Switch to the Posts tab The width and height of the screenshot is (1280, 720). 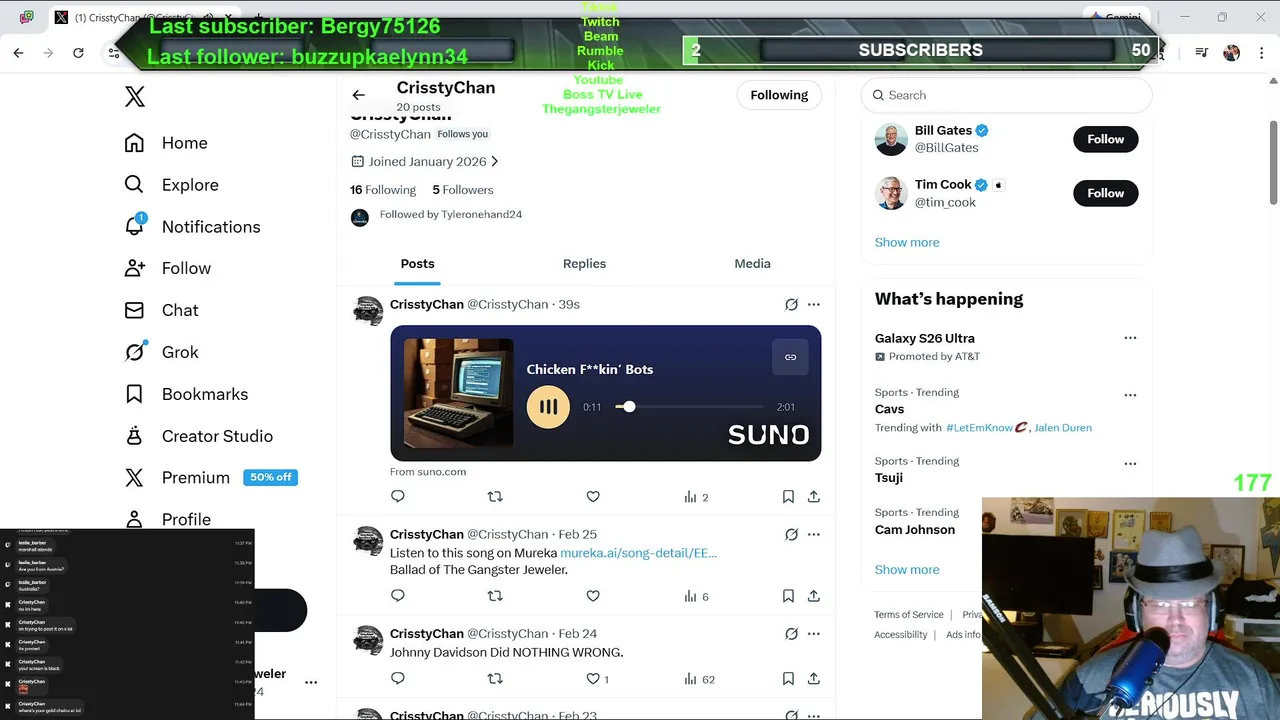(417, 264)
